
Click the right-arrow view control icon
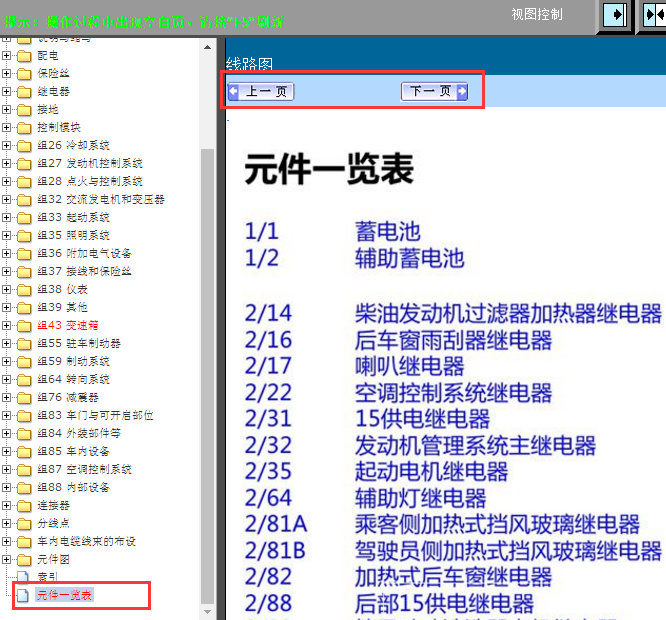click(615, 15)
